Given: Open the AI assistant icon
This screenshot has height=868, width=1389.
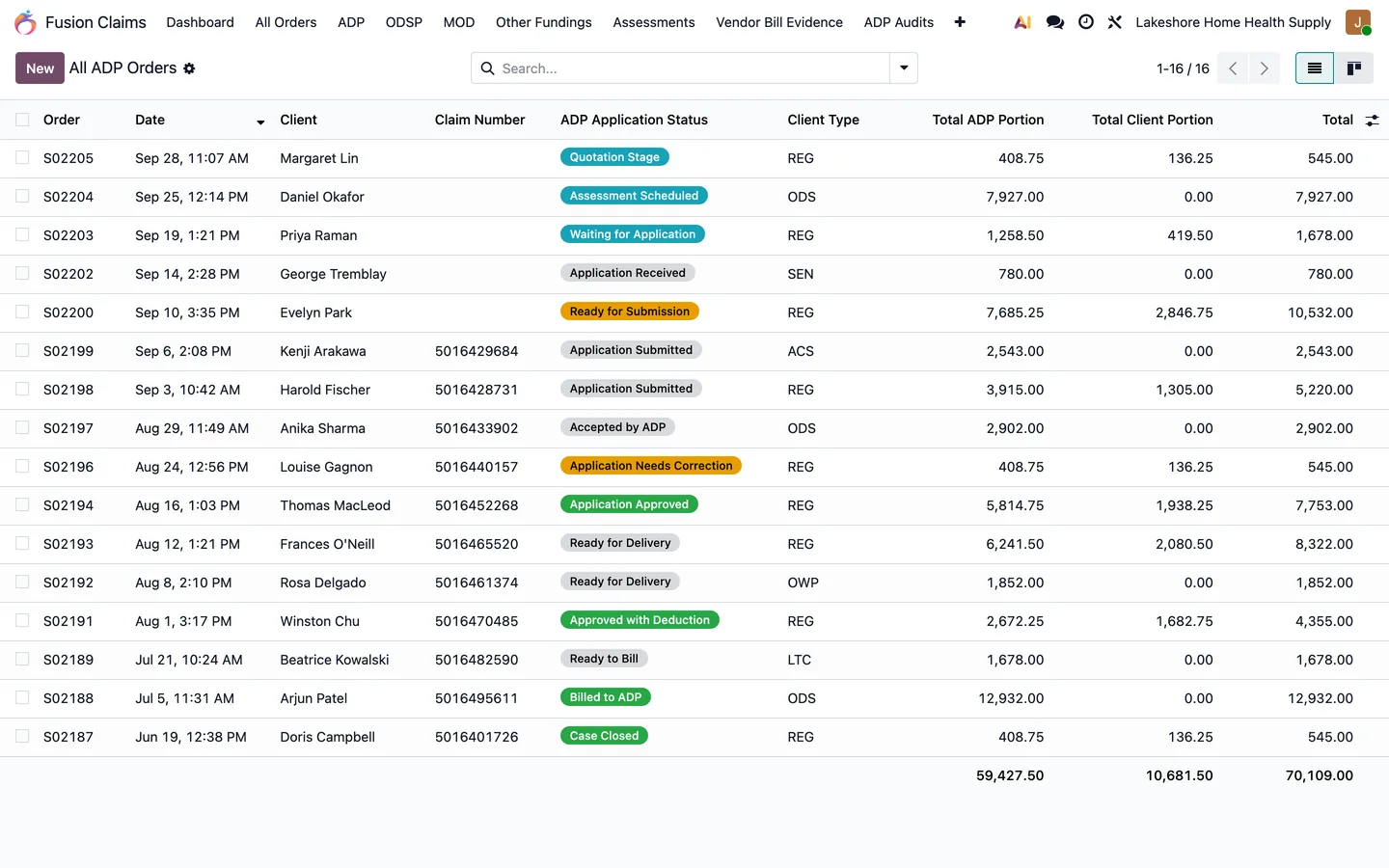Looking at the screenshot, I should coord(1022,22).
